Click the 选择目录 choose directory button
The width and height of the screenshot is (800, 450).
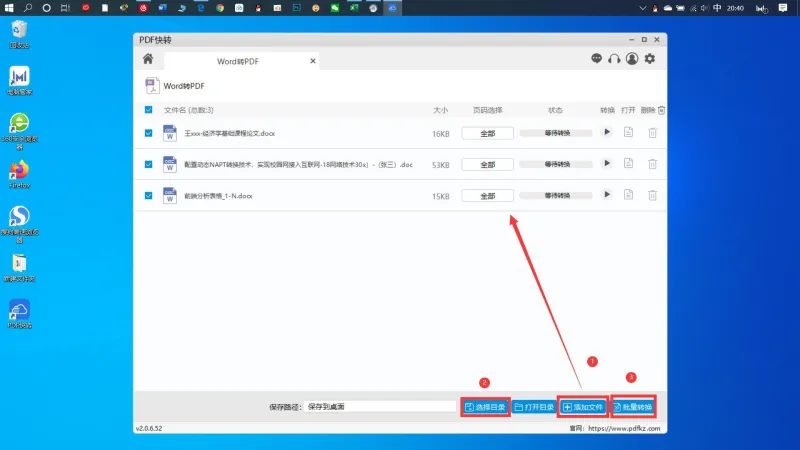(485, 407)
